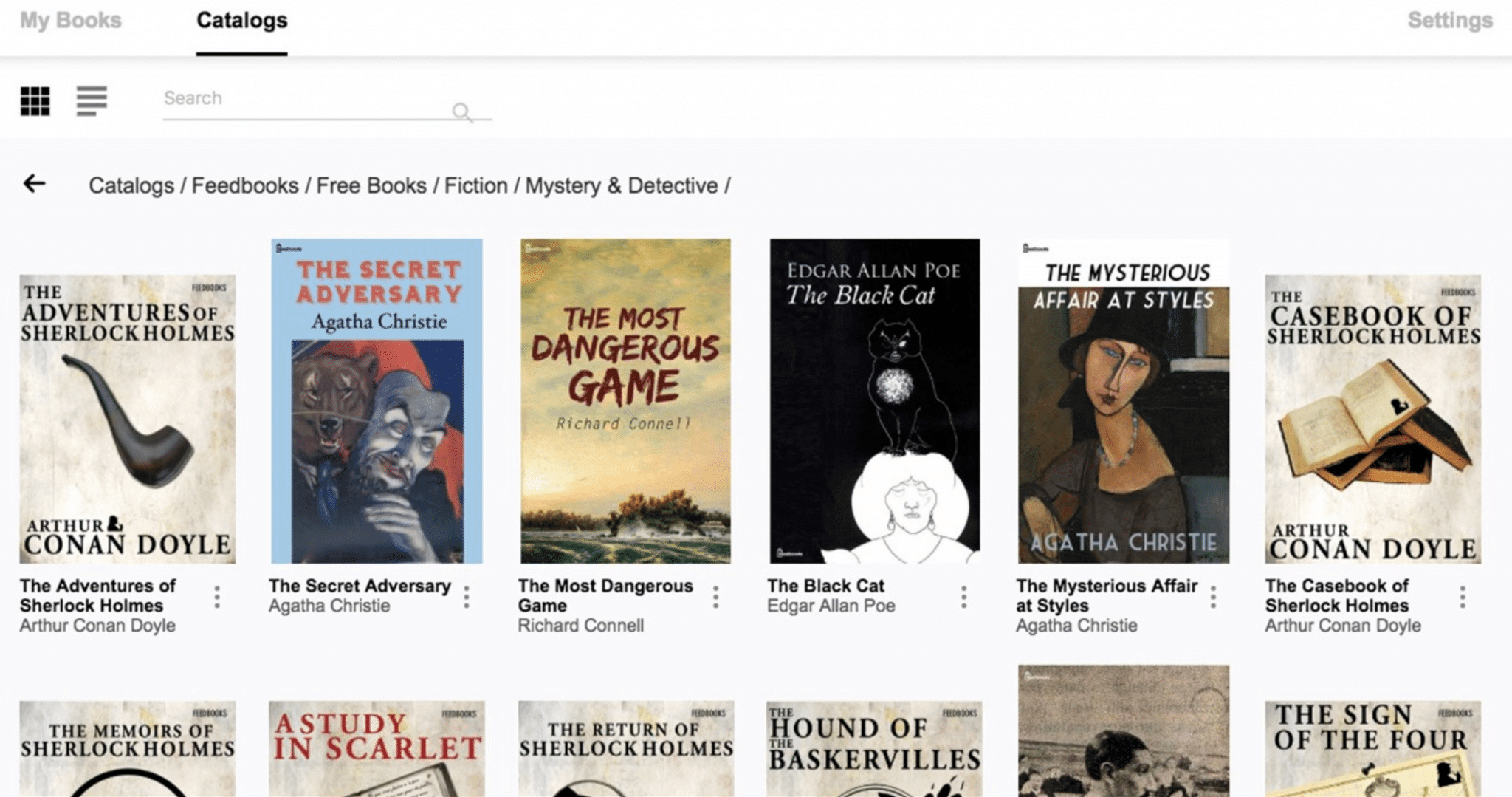Click the title text The Black Cat

coord(825,586)
